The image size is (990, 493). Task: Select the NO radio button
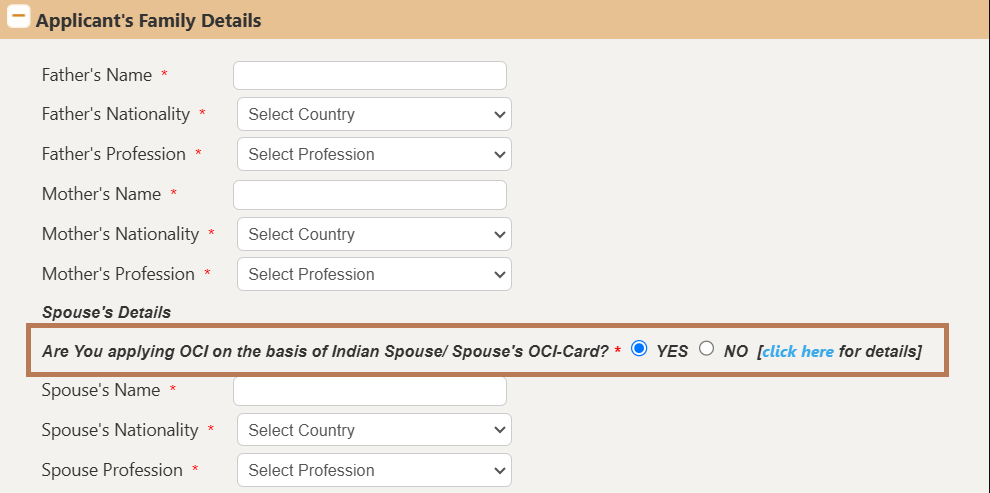point(707,349)
